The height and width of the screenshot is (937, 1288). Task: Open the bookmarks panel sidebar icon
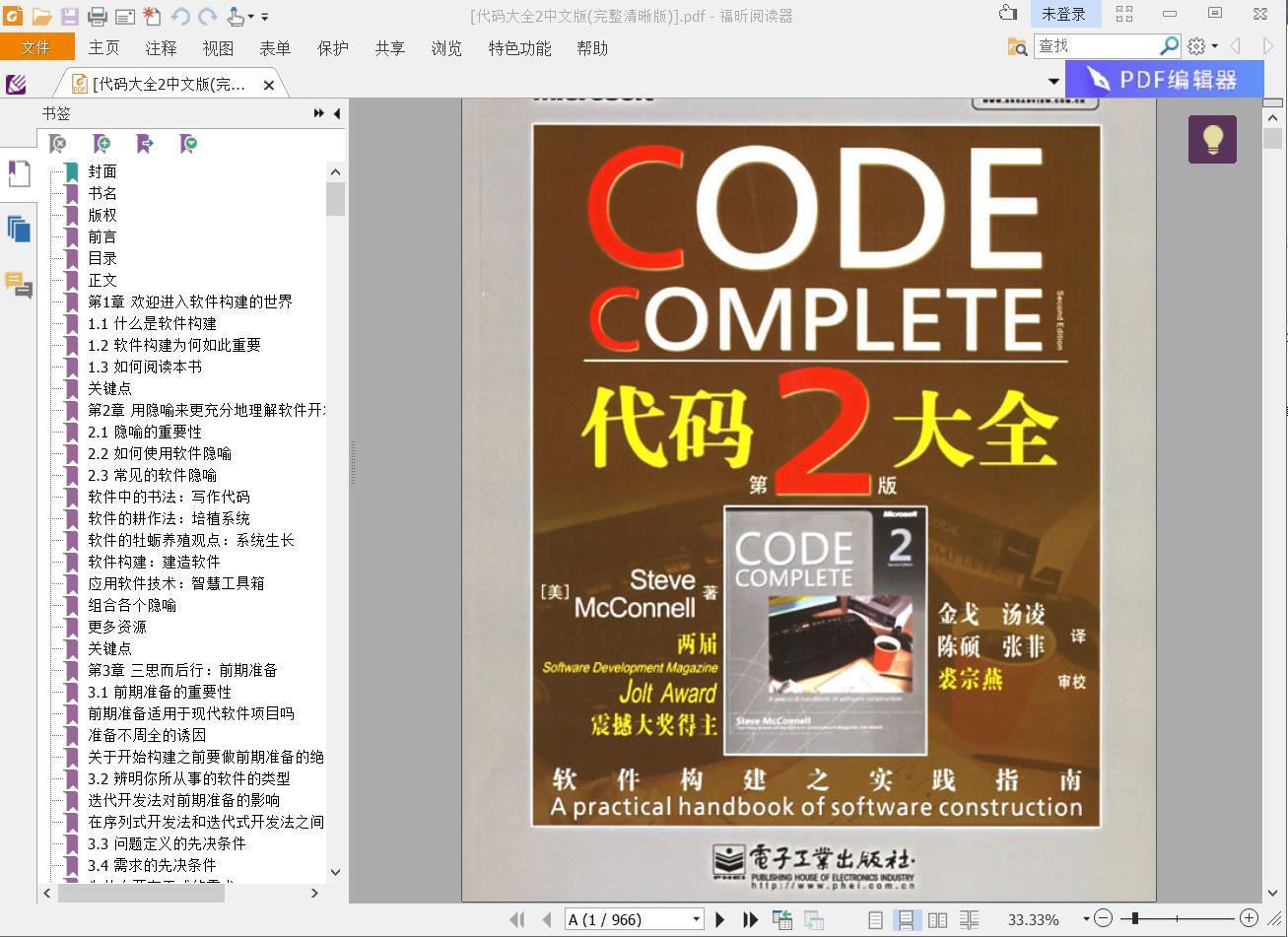[x=19, y=174]
